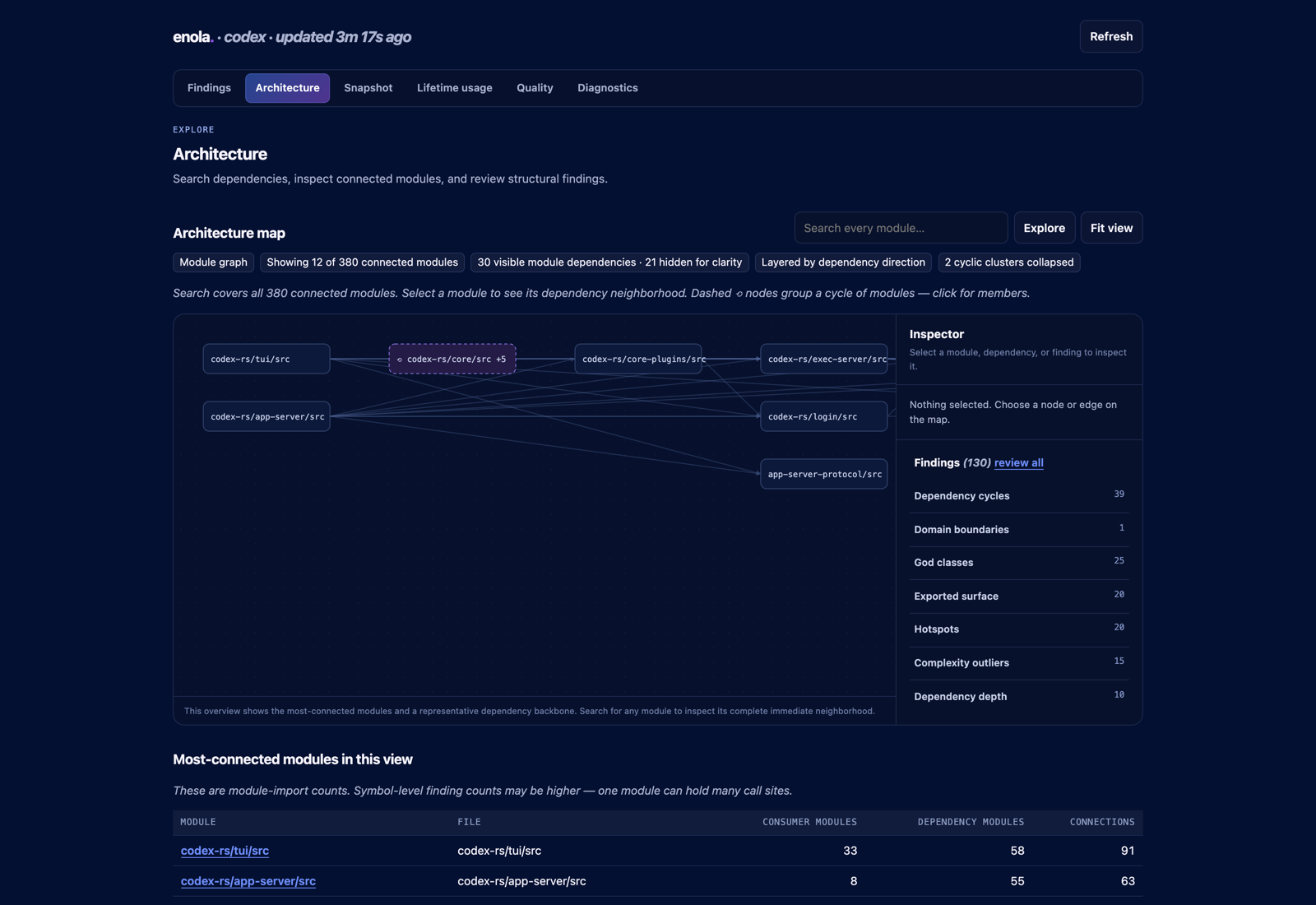Click the Layered by dependency direction chip
The width and height of the screenshot is (1316, 905).
pos(843,262)
